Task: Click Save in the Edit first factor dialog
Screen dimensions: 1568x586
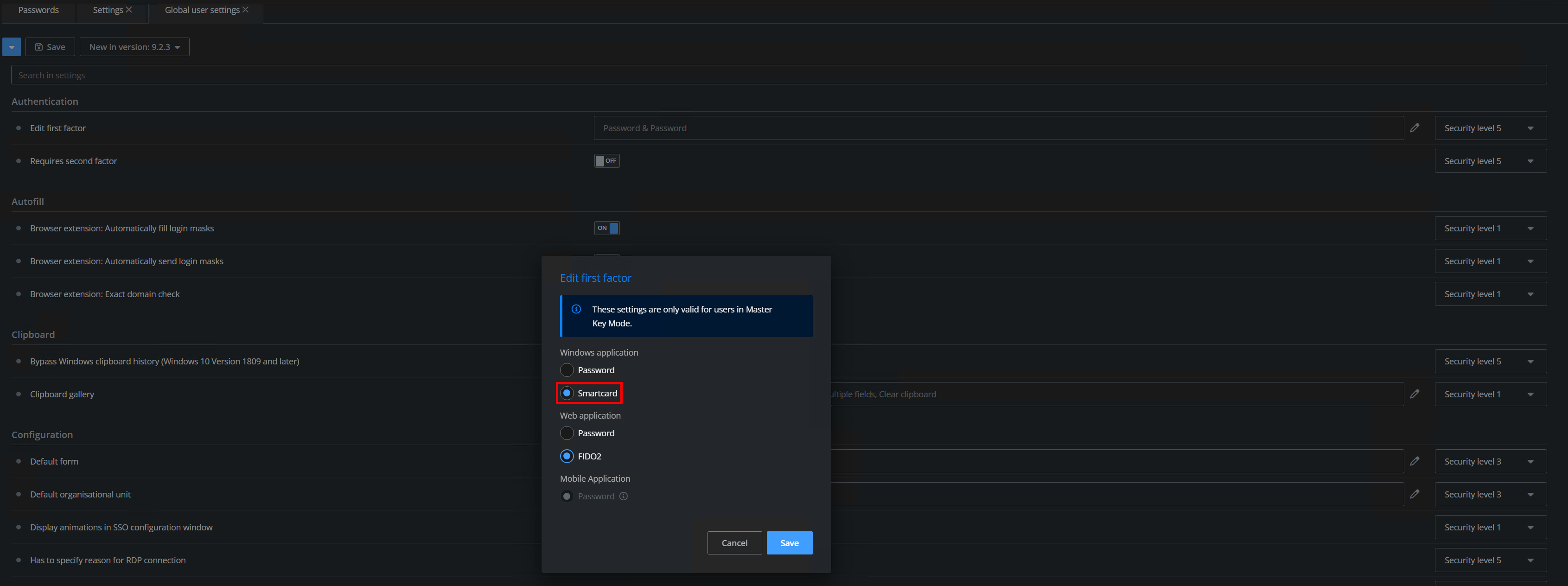Action: click(789, 543)
